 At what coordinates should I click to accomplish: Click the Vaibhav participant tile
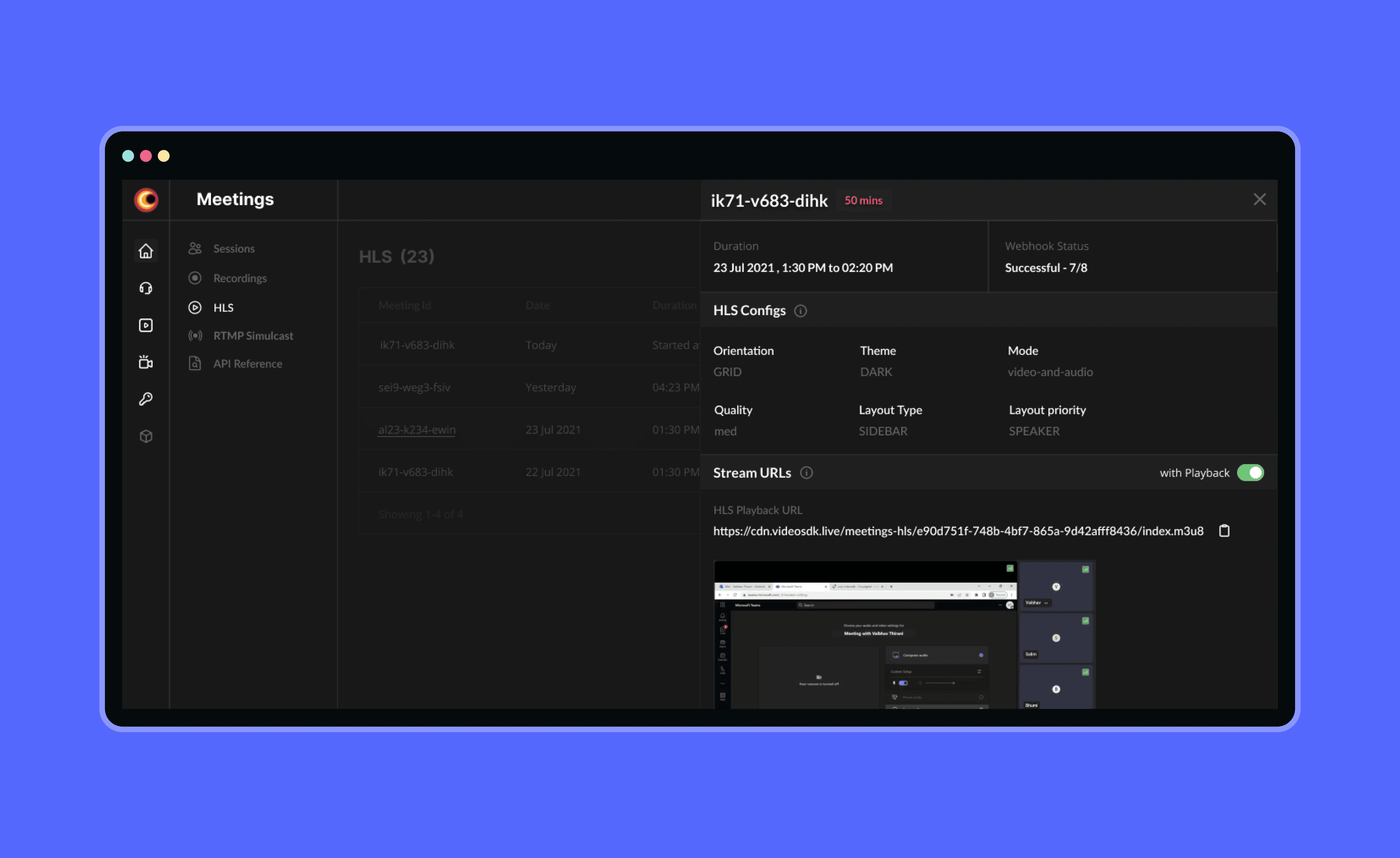(1056, 586)
